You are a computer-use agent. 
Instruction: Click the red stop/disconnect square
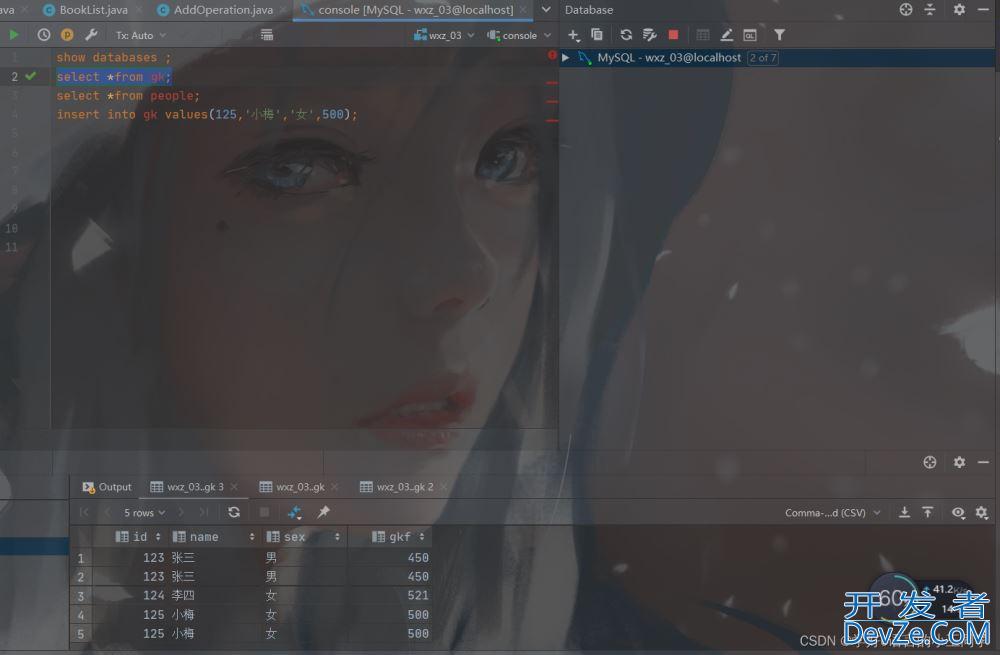673,35
